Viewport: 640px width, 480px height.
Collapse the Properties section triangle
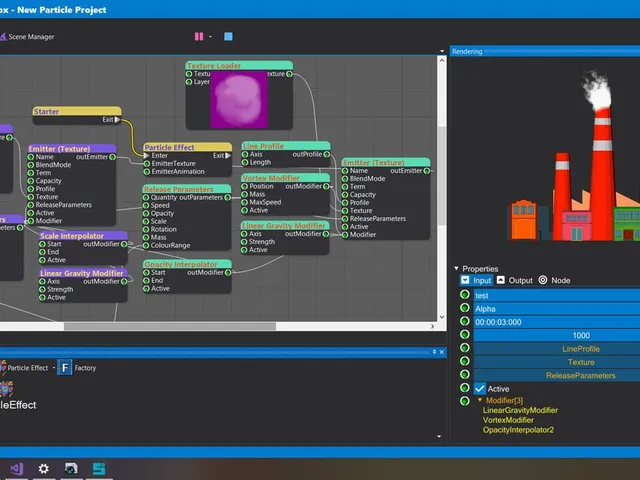456,269
